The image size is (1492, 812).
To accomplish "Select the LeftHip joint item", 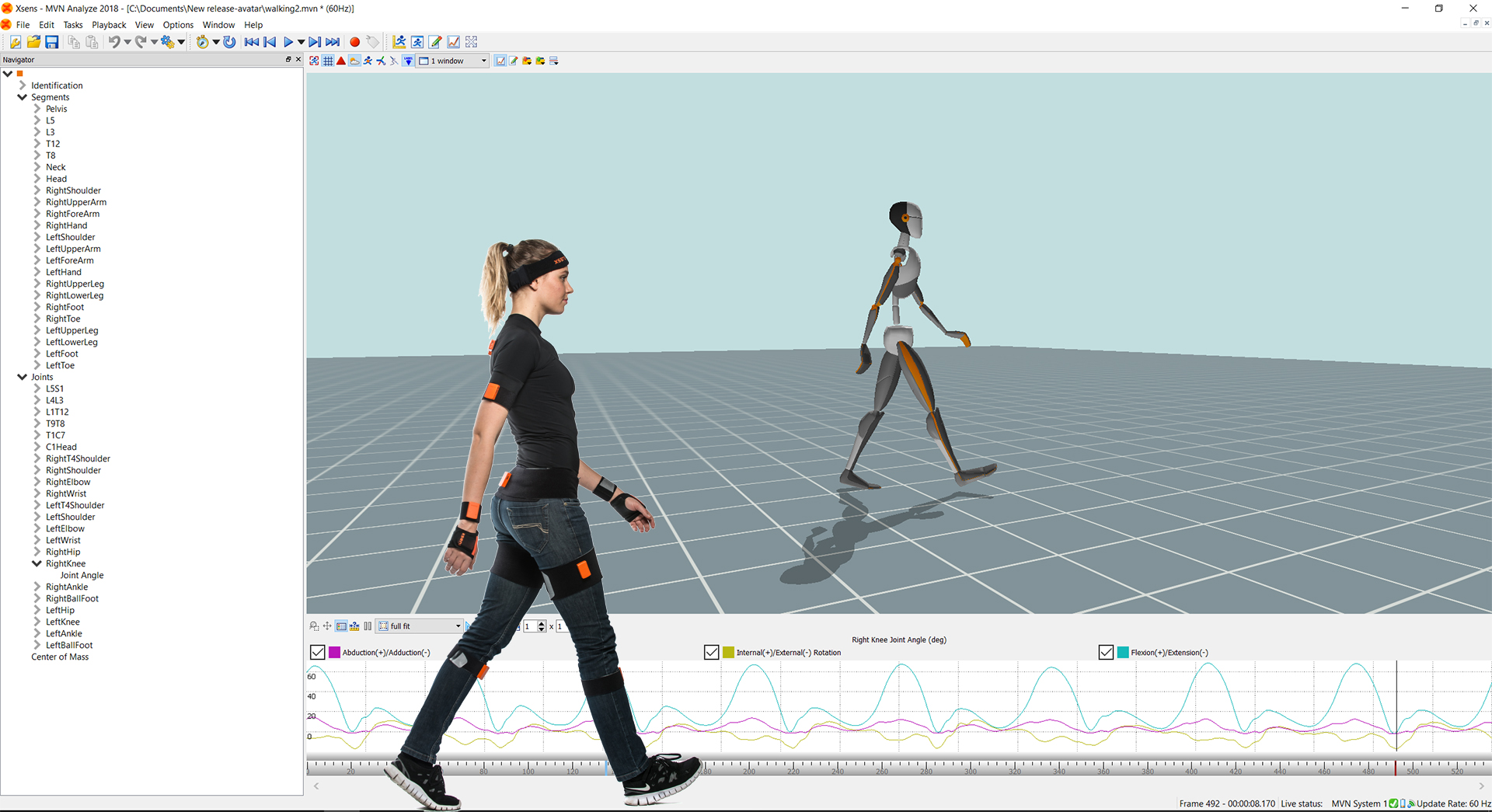I will coord(60,610).
